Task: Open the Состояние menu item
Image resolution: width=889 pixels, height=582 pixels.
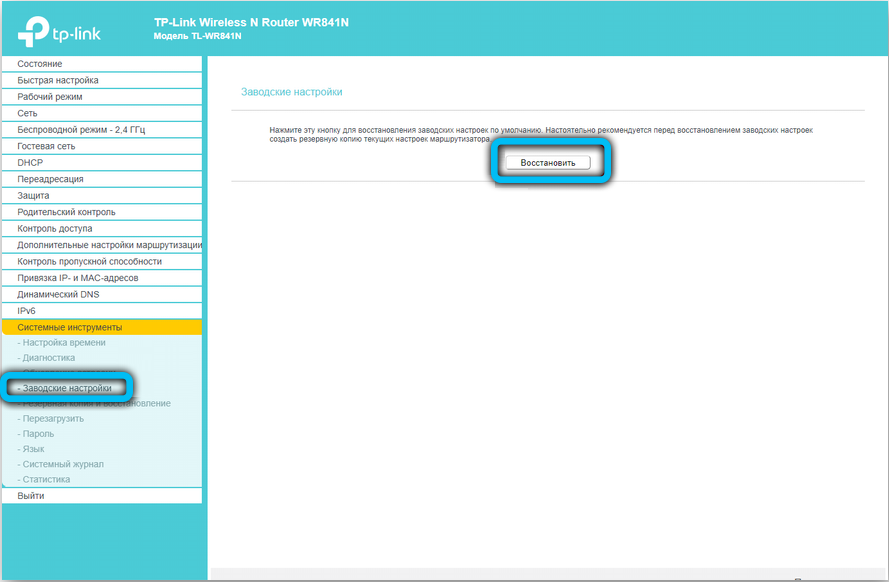Action: (x=39, y=64)
